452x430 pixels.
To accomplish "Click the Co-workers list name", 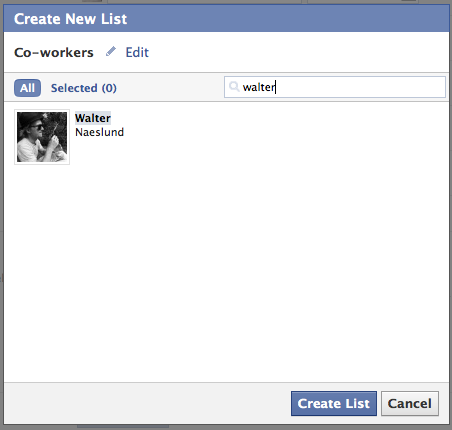I will (x=54, y=52).
